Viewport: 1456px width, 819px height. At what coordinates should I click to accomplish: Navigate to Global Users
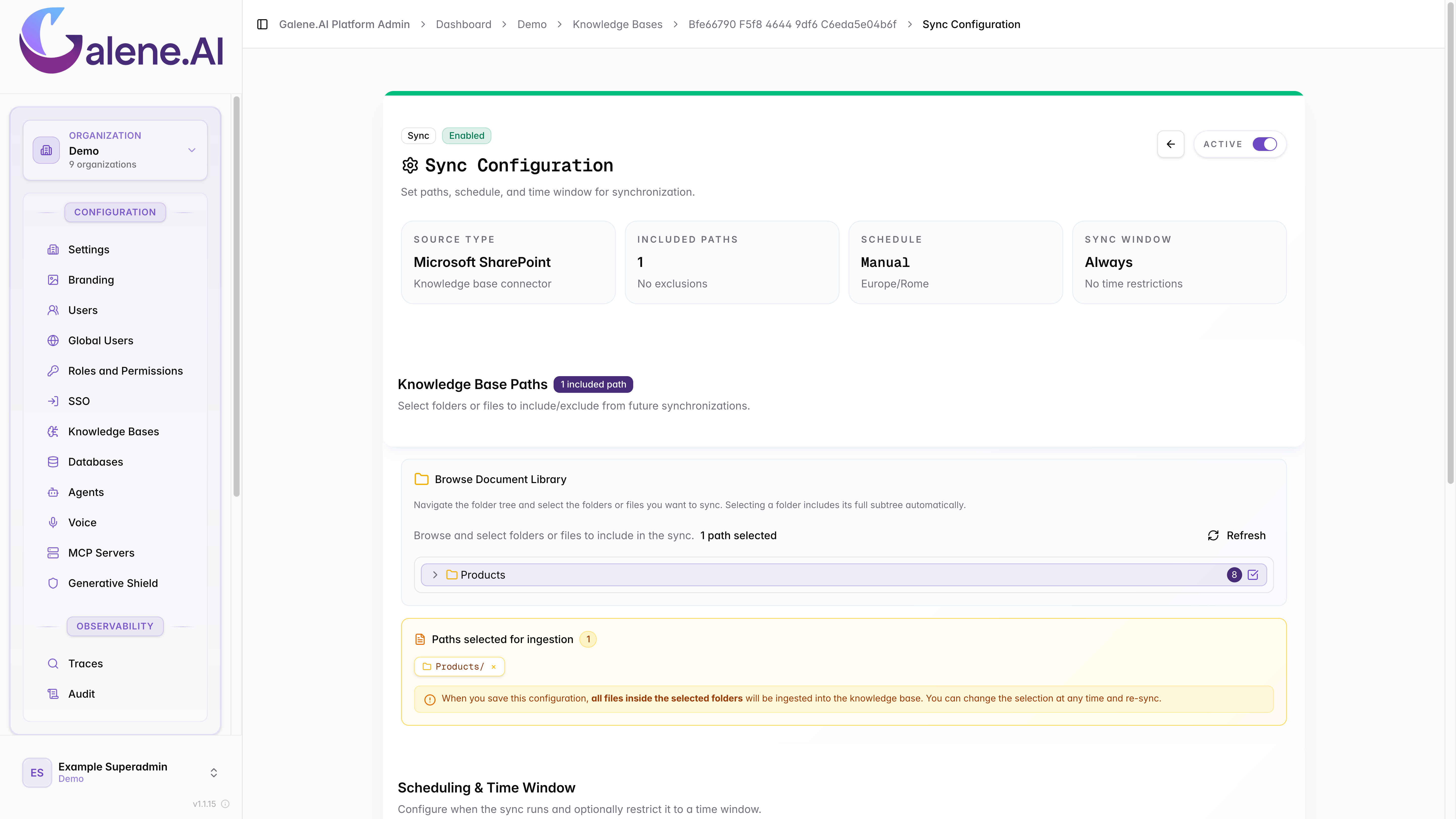(101, 341)
